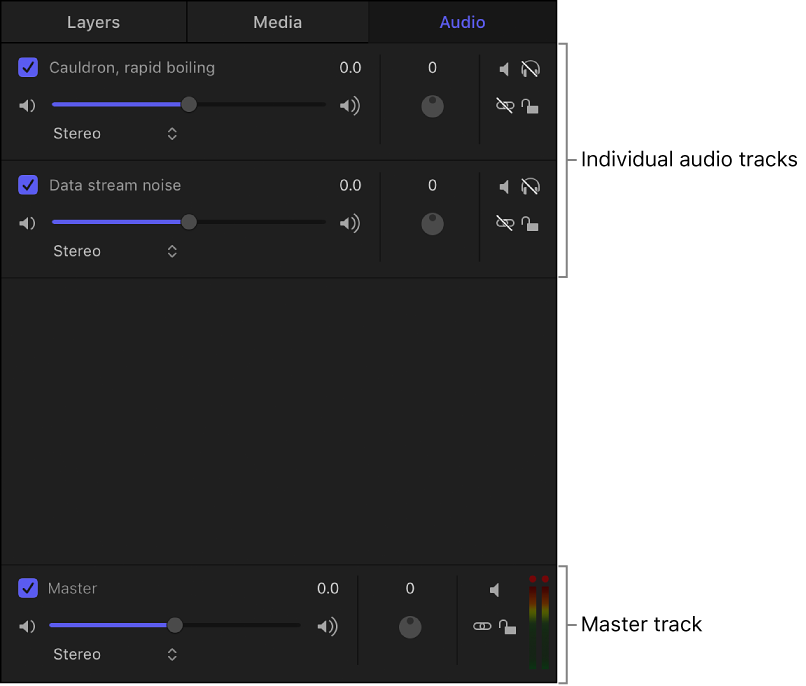The height and width of the screenshot is (686, 806).
Task: Click the link icon on the Master track
Action: tap(482, 625)
